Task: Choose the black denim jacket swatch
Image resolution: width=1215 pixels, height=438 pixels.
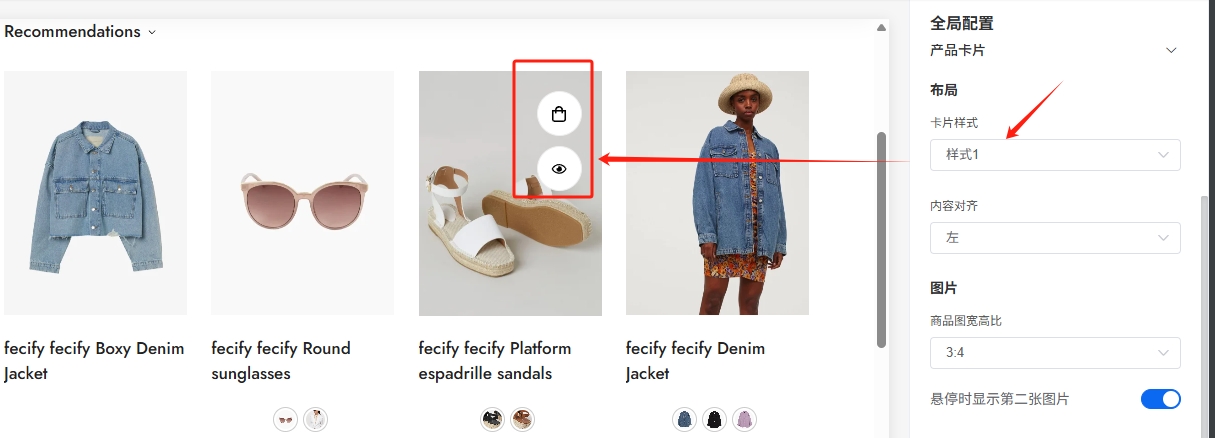Action: point(714,420)
